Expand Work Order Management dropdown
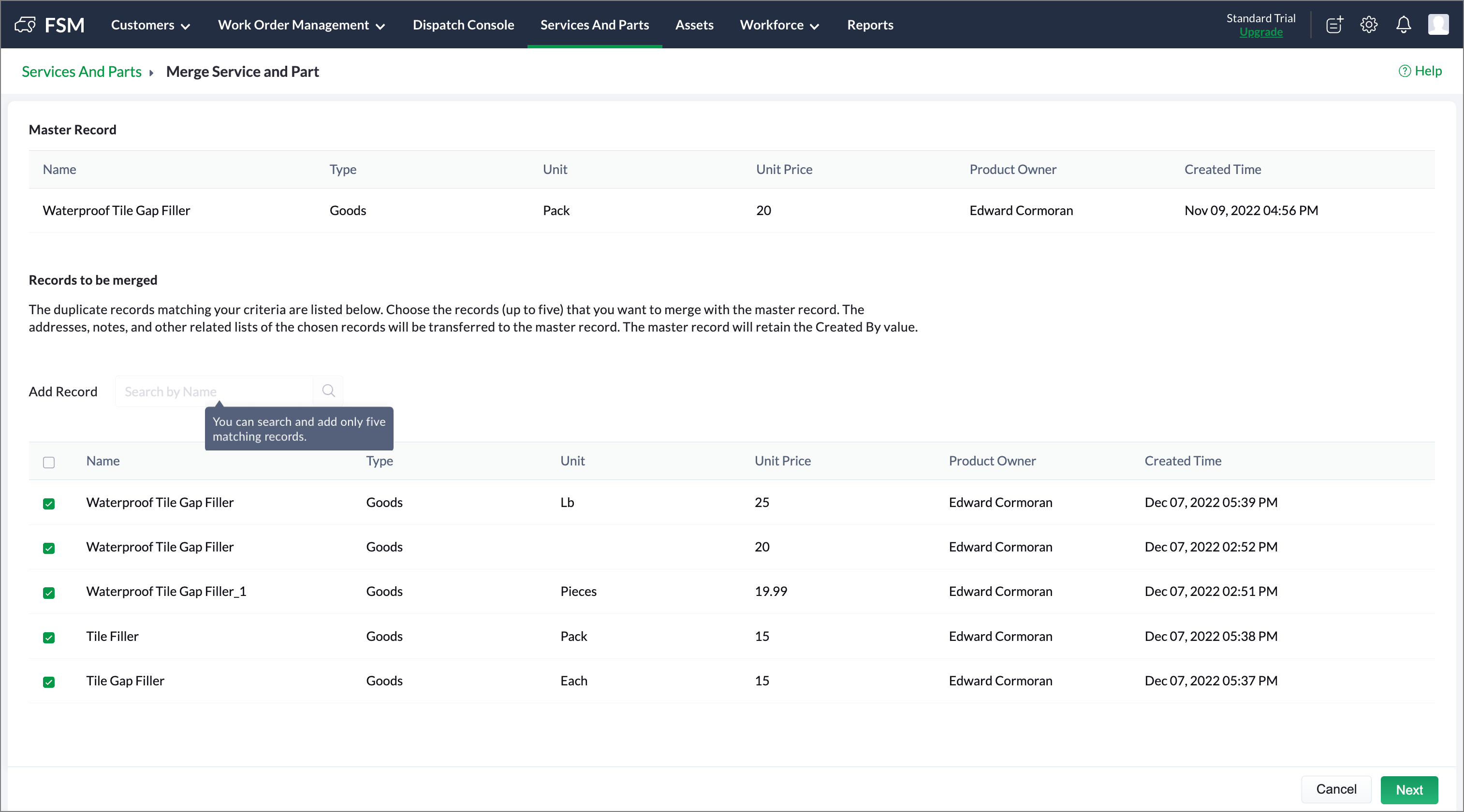 (301, 25)
